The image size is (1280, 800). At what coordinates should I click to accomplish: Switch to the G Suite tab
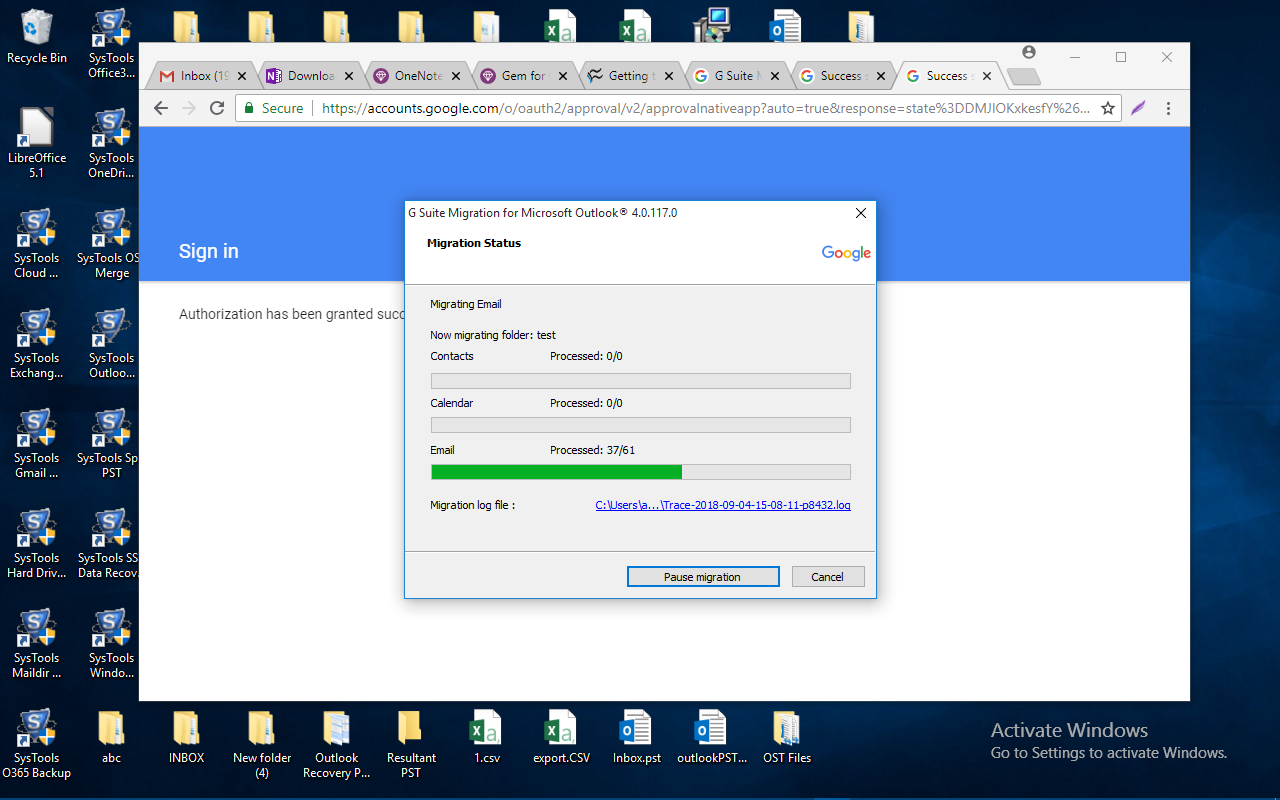(737, 76)
